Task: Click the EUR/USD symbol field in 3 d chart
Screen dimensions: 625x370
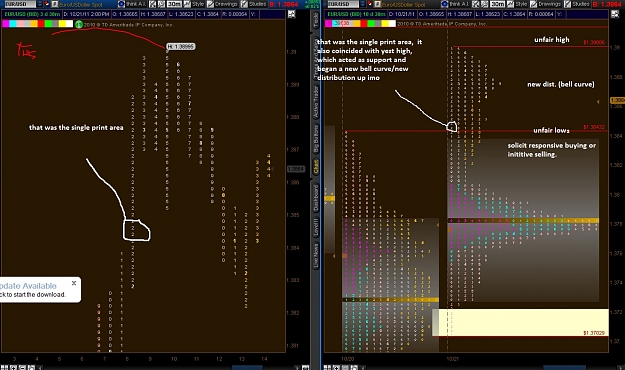Action: tap(20, 4)
